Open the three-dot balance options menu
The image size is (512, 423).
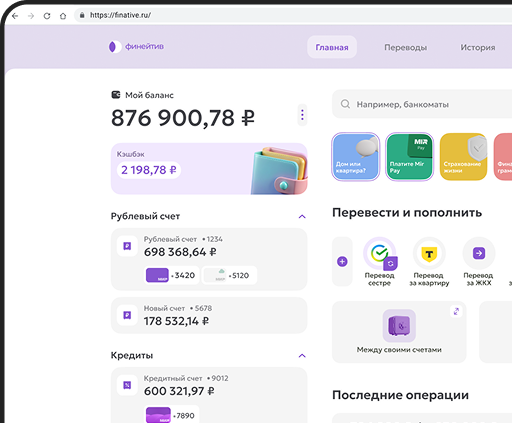pyautogui.click(x=302, y=115)
